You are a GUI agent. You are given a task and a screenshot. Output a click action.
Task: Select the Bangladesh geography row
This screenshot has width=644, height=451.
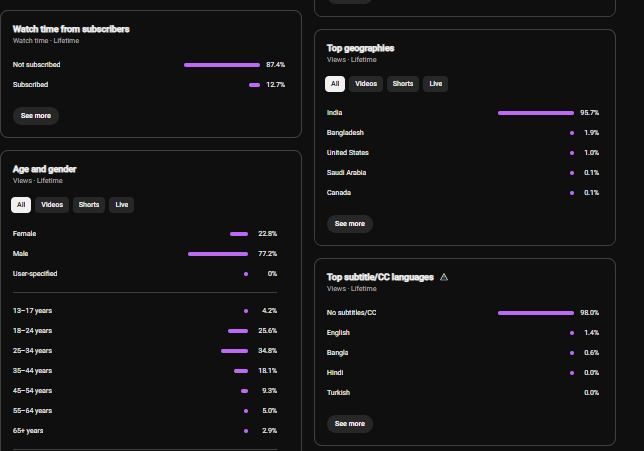[463, 133]
